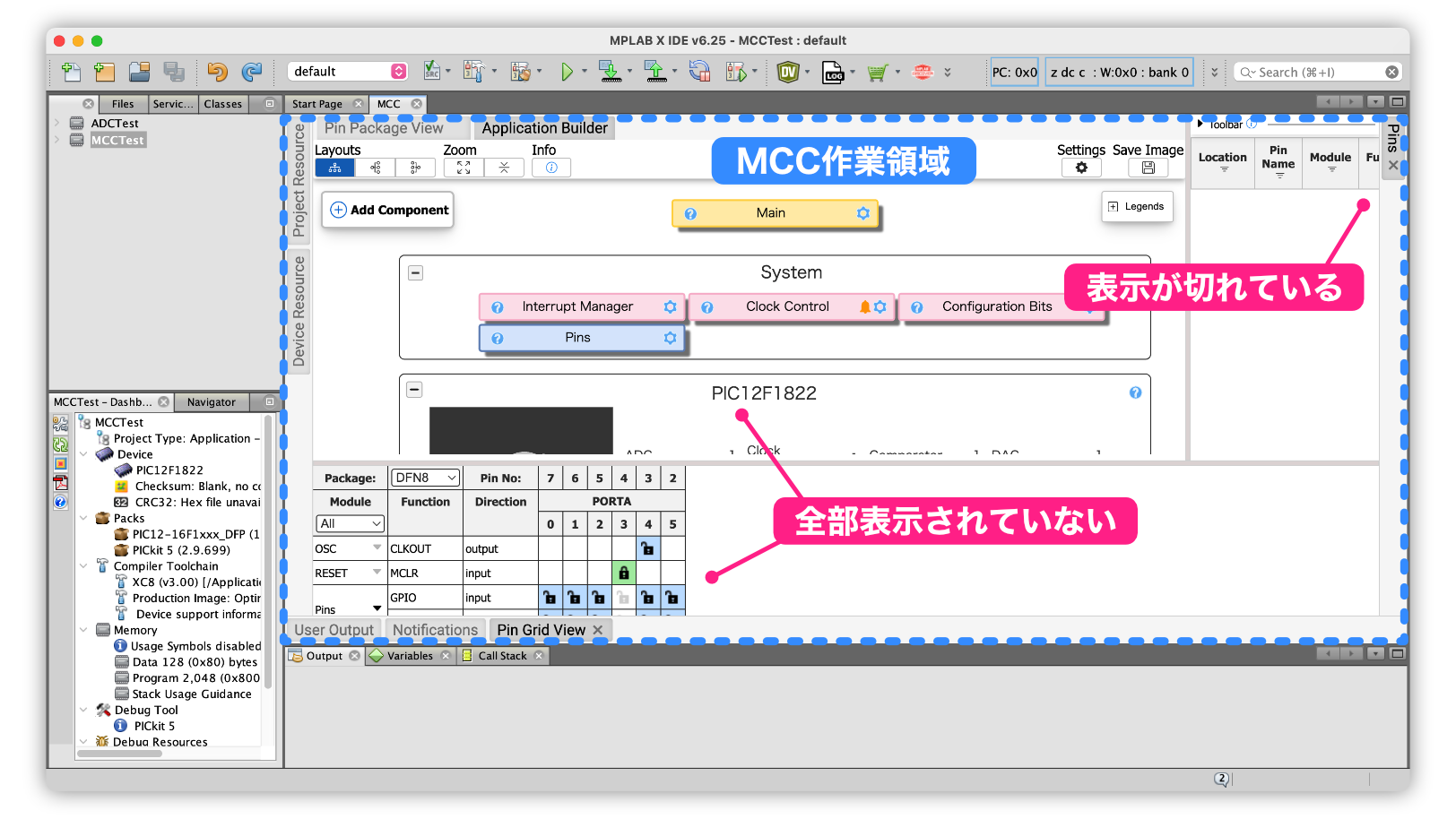Click the Clock Control gear icon
This screenshot has width=1456, height=819.
880,306
